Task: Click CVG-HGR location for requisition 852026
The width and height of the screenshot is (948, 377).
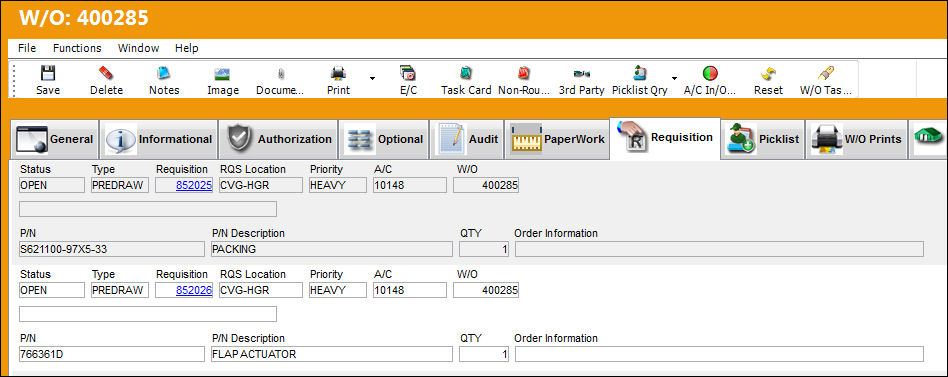Action: 261,290
